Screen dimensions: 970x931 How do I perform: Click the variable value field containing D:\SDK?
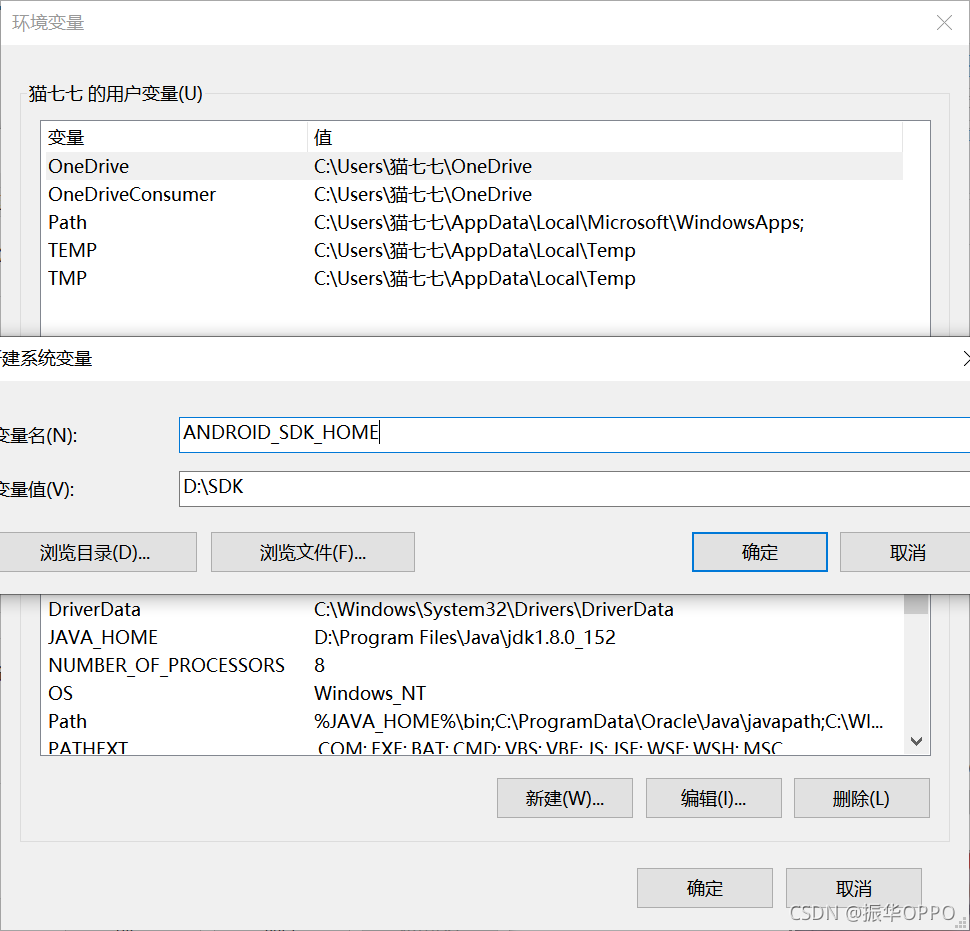pyautogui.click(x=574, y=489)
